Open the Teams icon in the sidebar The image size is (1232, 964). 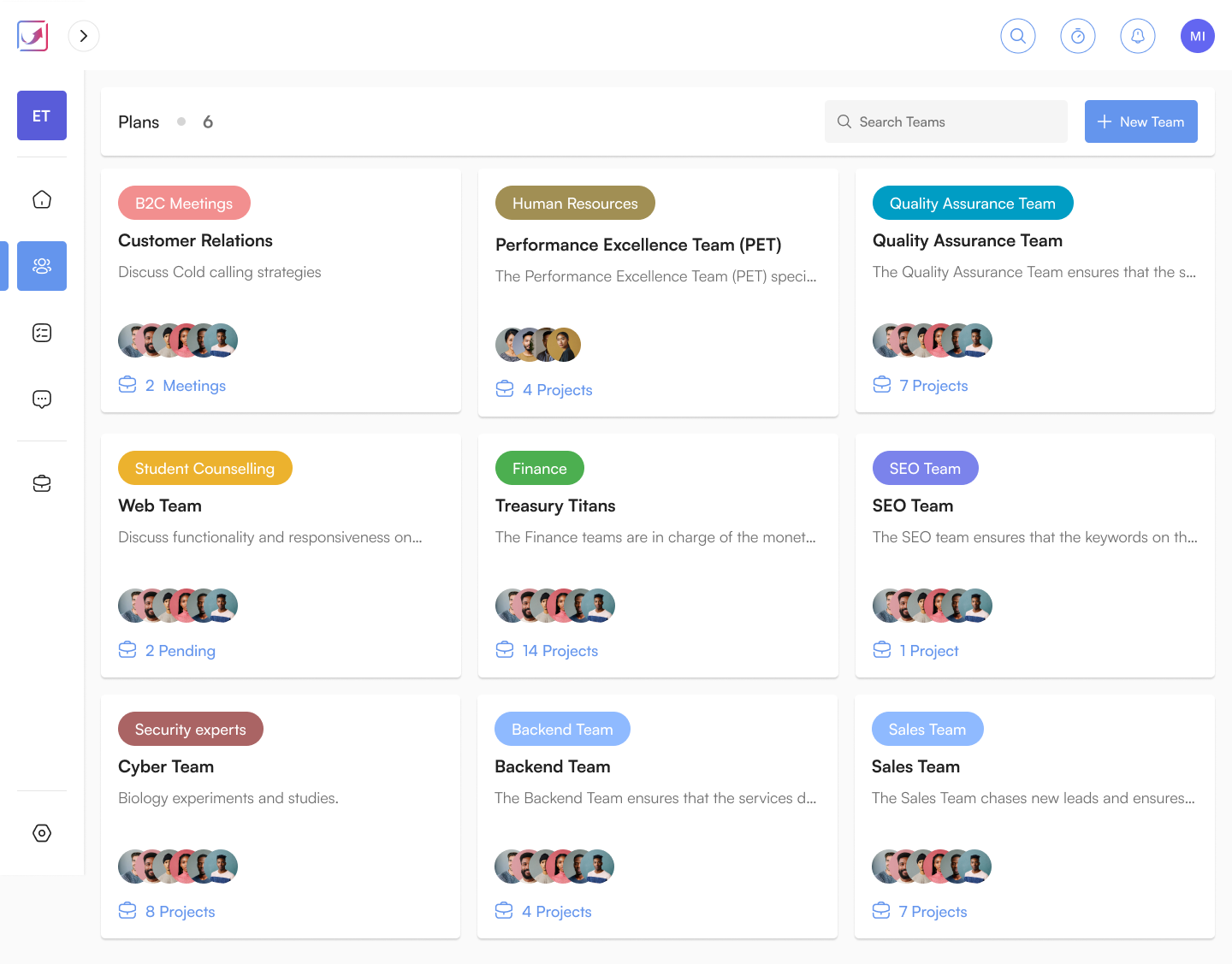pyautogui.click(x=42, y=266)
